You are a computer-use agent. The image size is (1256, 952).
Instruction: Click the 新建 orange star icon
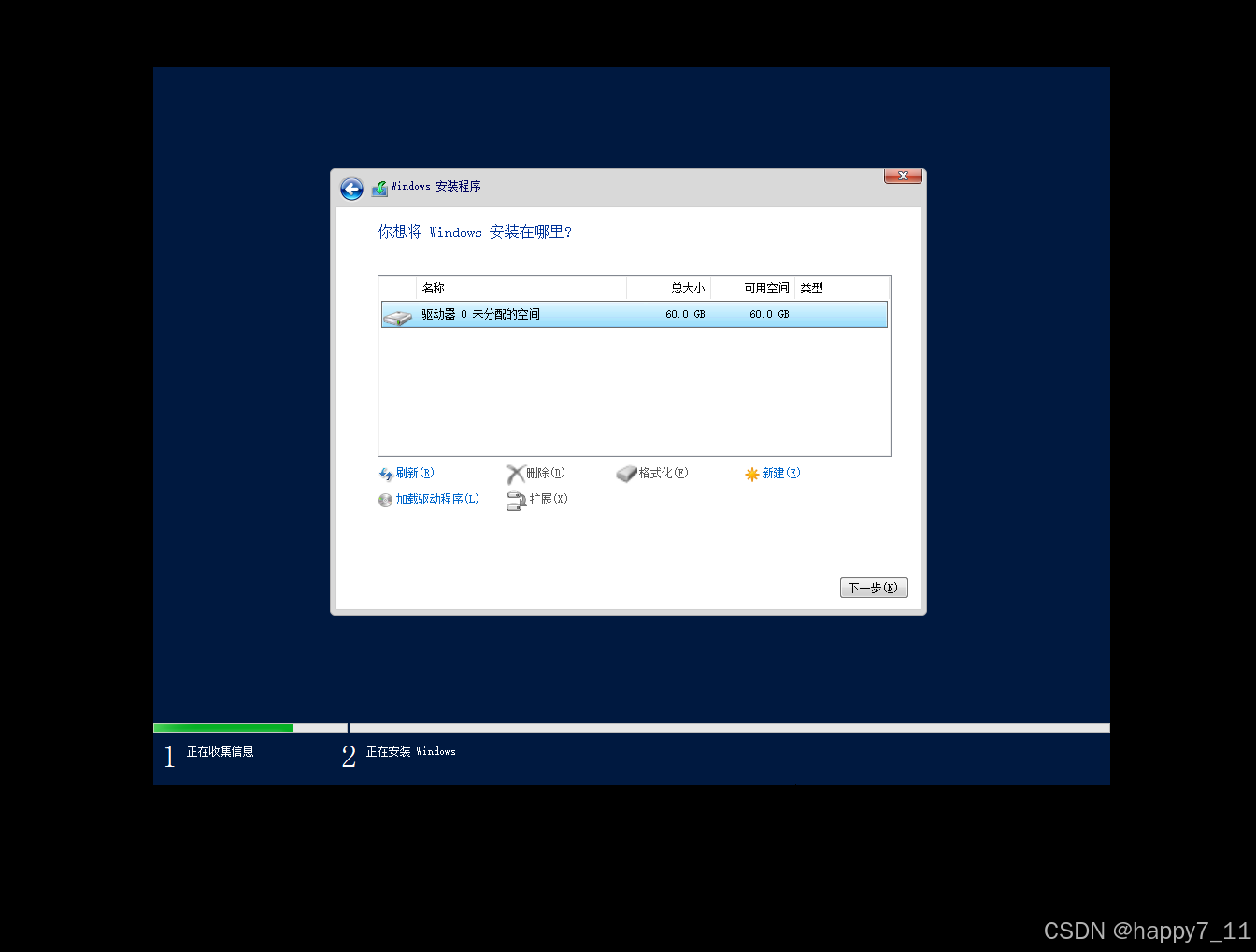tap(751, 475)
